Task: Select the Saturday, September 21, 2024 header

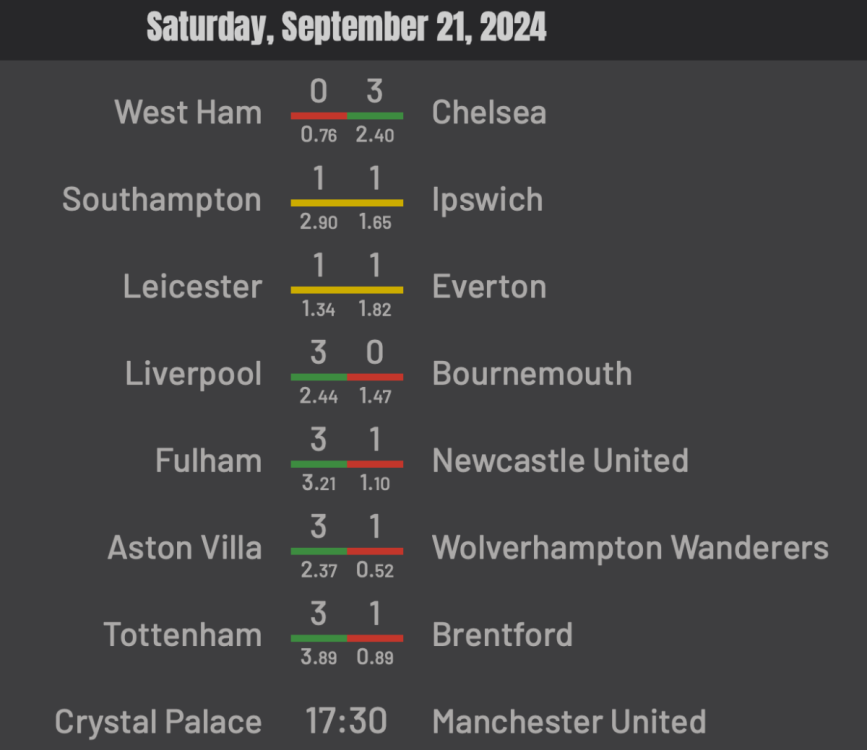Action: (347, 27)
